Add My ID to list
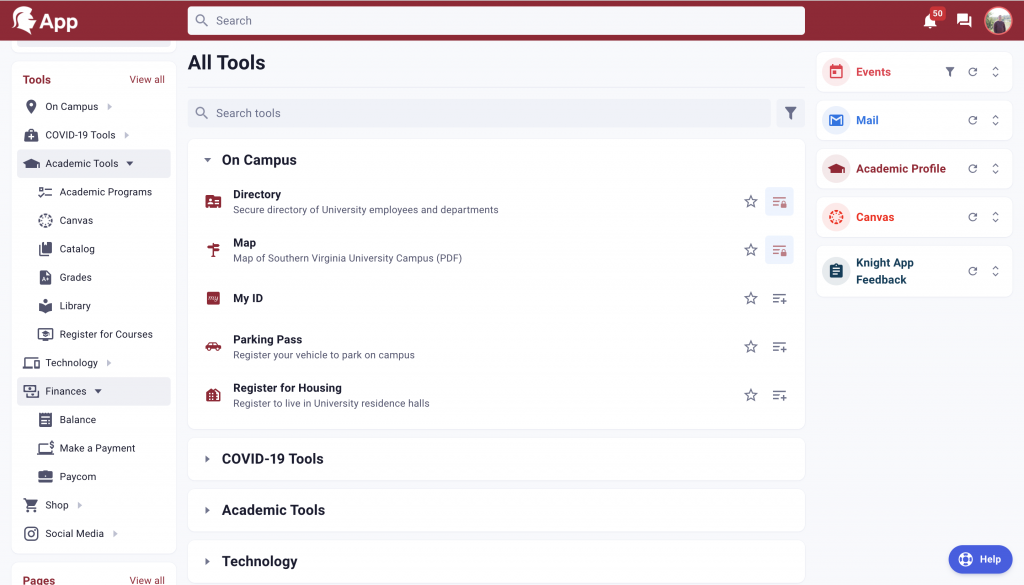The image size is (1024, 585). click(x=779, y=298)
